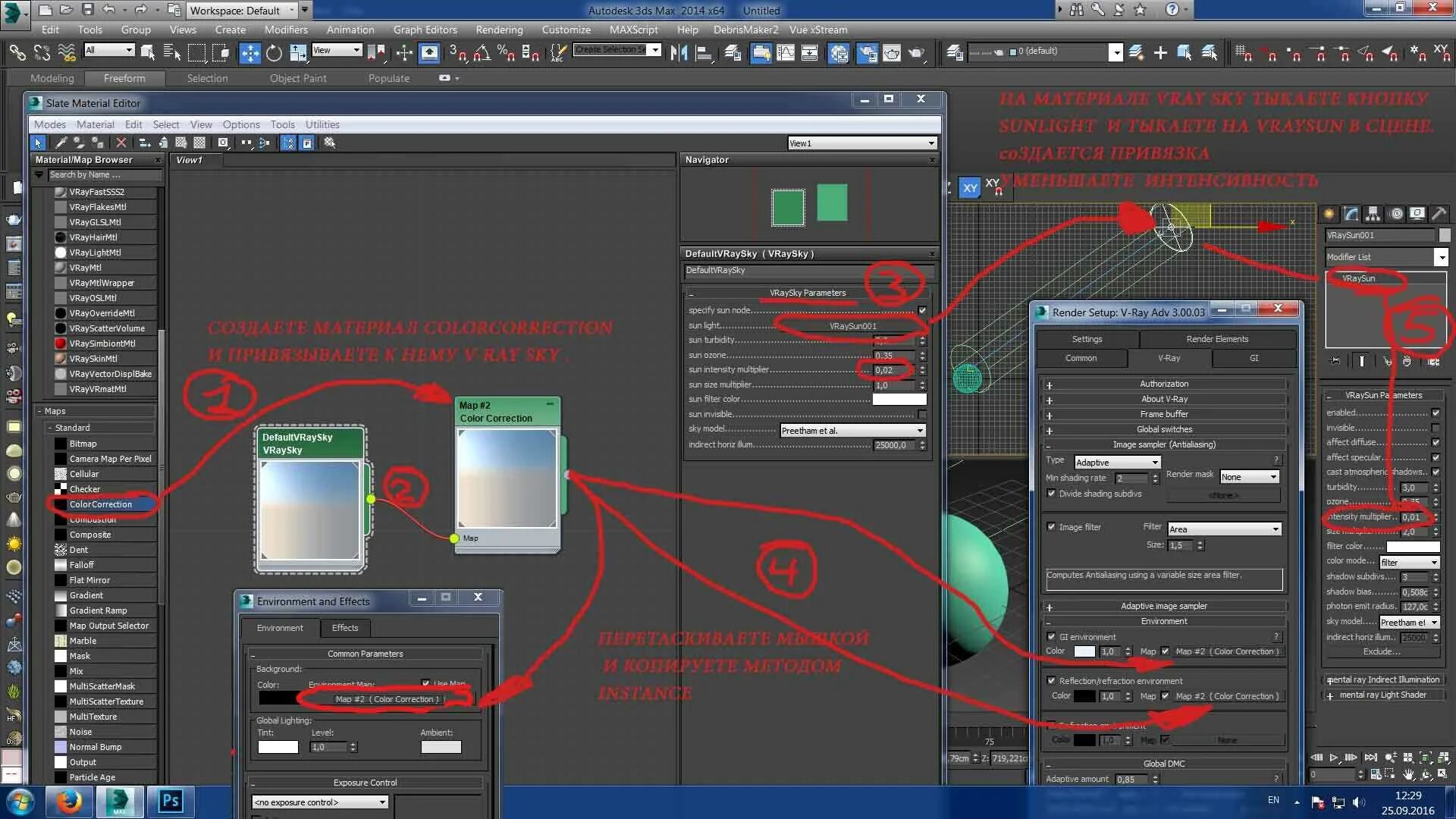1456x819 pixels.
Task: Toggle VRaySun affect diffuse checkbox
Action: click(x=1436, y=442)
